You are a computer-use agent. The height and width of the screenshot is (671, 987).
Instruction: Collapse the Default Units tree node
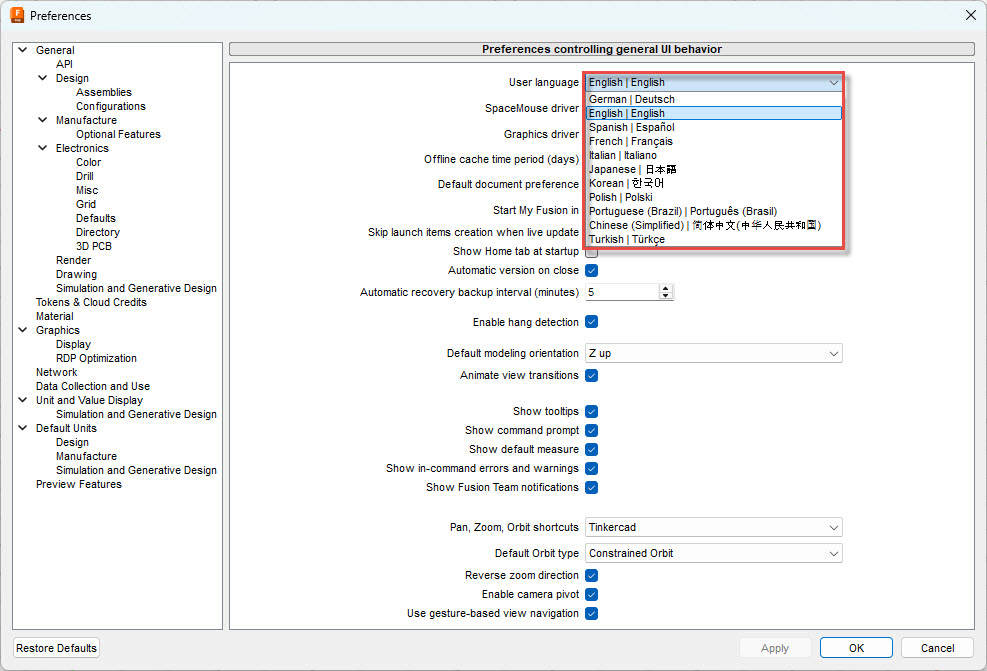pos(23,428)
